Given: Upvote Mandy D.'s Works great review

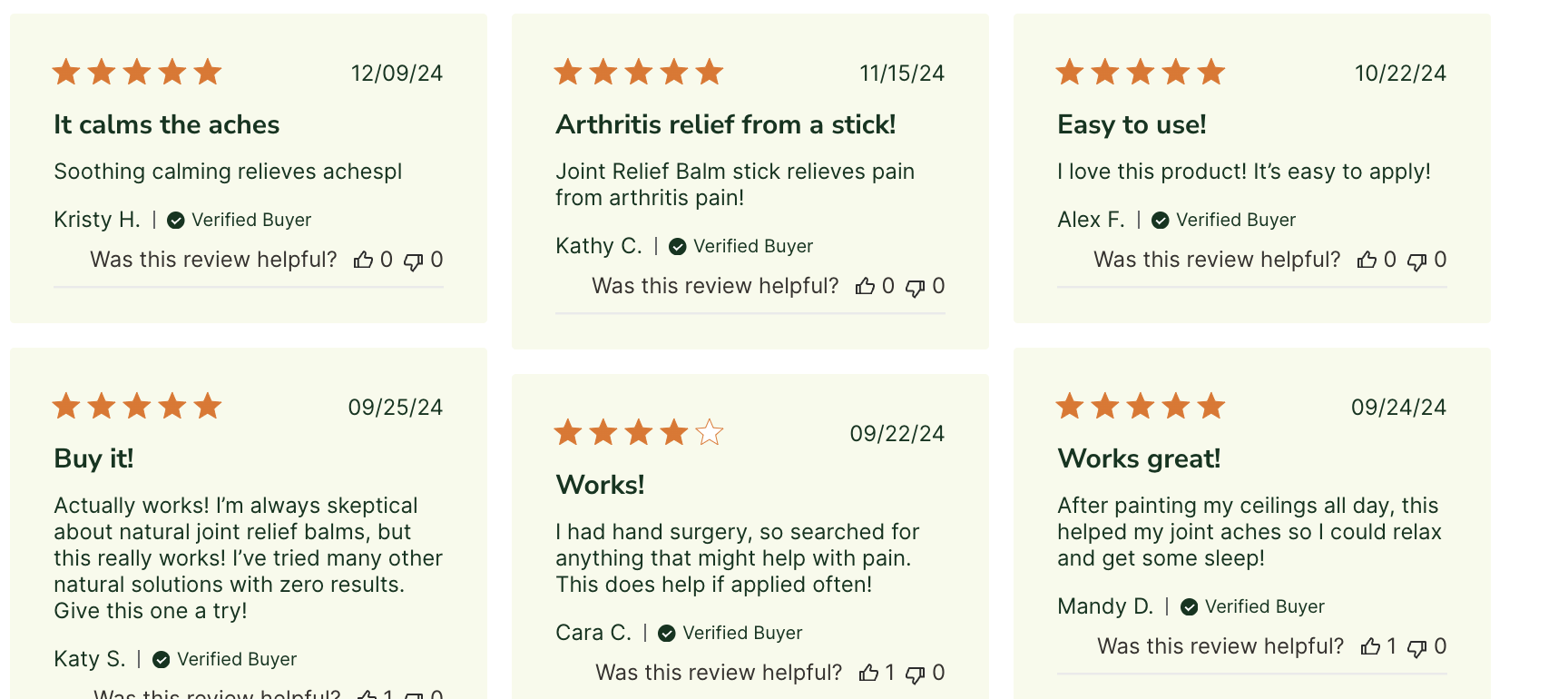Looking at the screenshot, I should tap(1370, 646).
